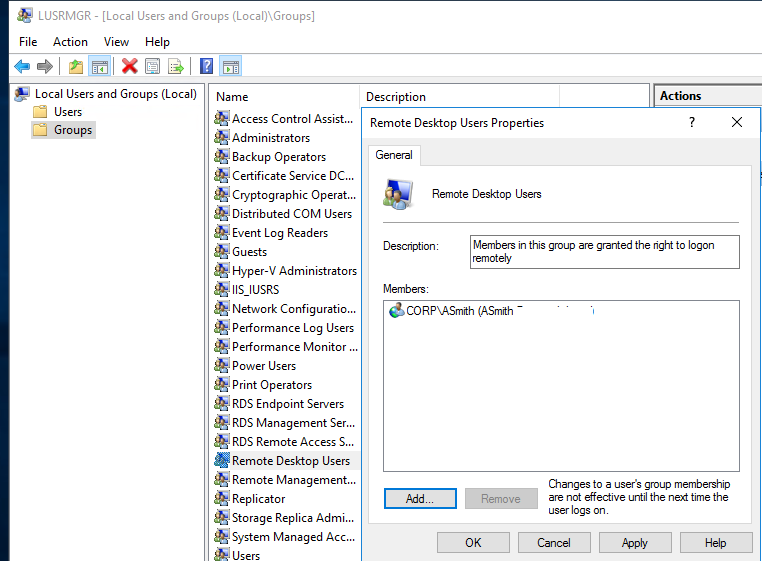762x561 pixels.
Task: Click OK in the Properties dialog
Action: point(473,543)
